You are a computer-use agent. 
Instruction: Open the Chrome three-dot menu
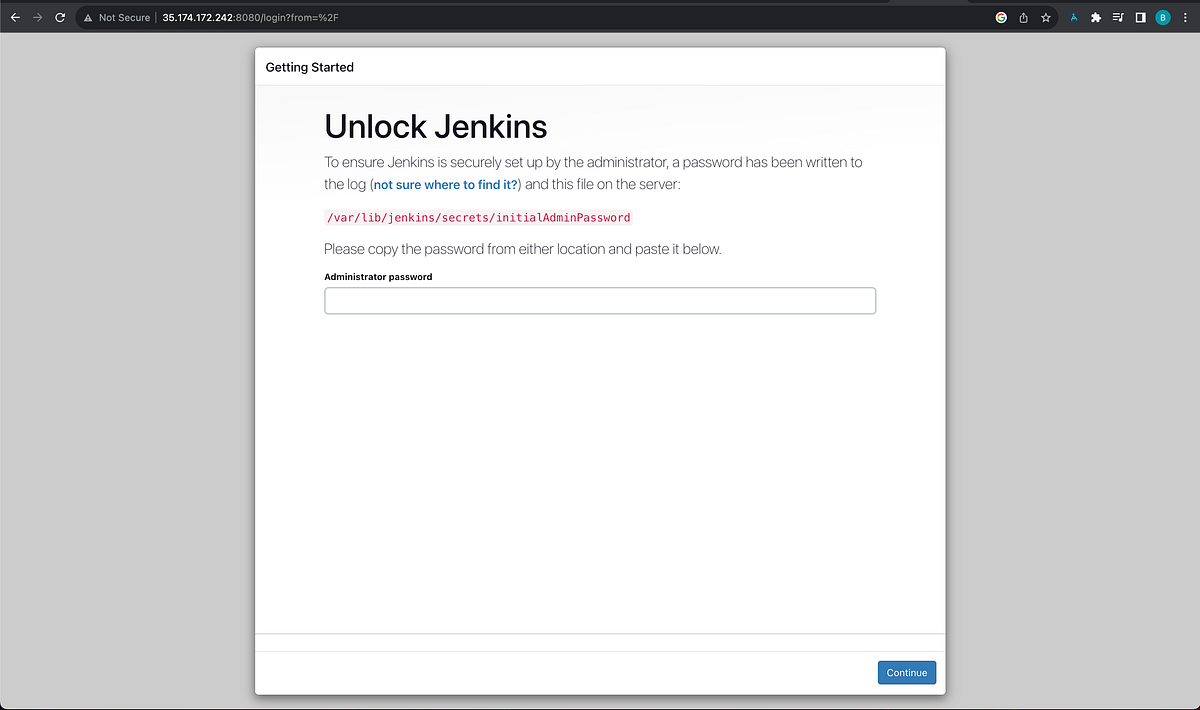1184,17
